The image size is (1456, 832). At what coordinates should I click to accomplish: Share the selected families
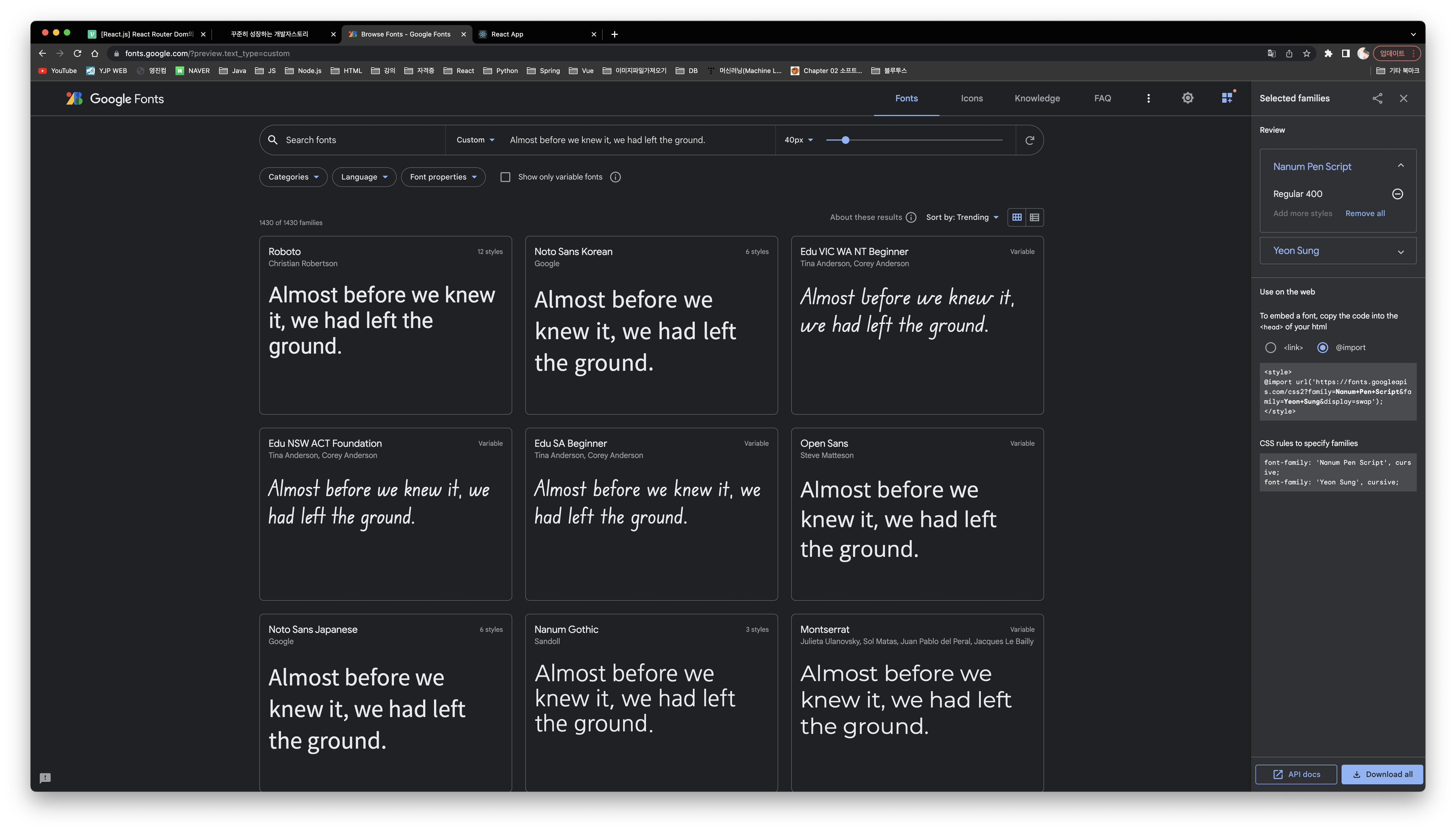click(x=1377, y=98)
